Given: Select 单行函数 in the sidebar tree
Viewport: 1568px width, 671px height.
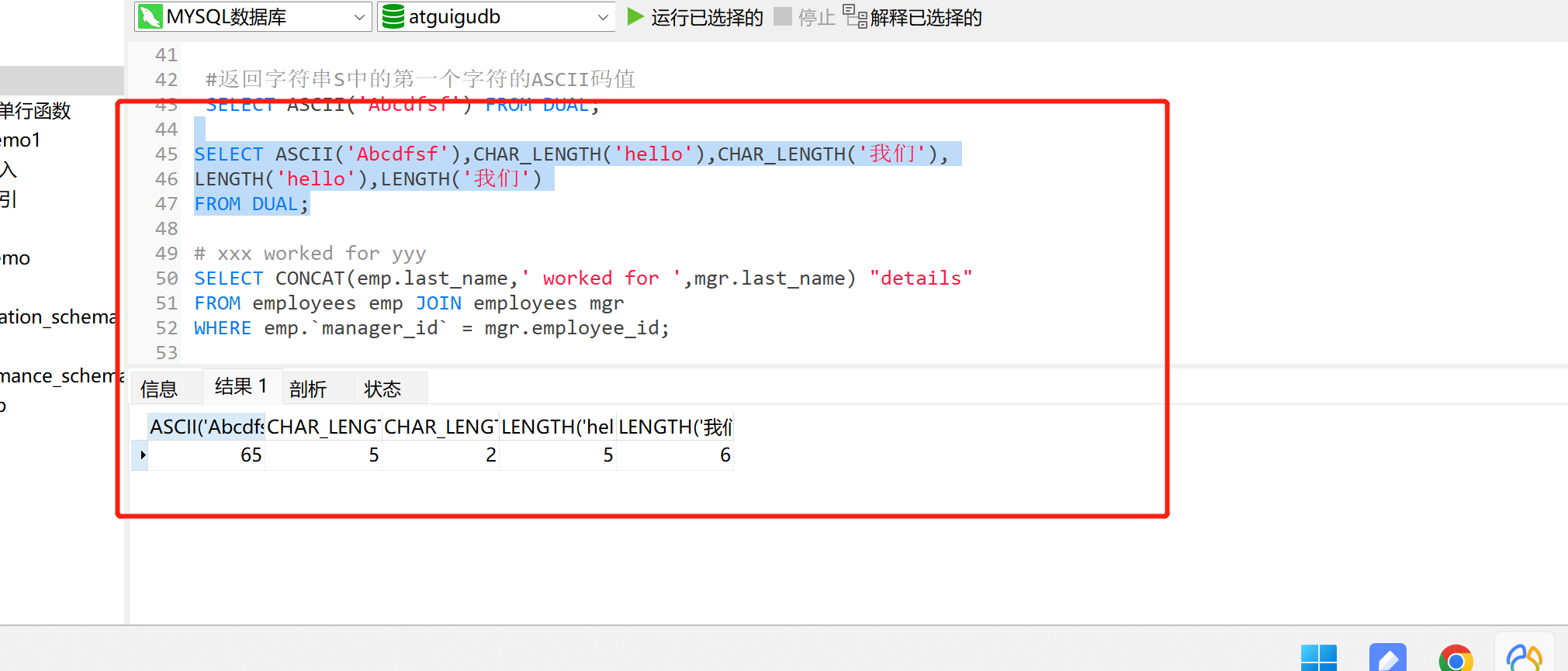Looking at the screenshot, I should point(35,111).
